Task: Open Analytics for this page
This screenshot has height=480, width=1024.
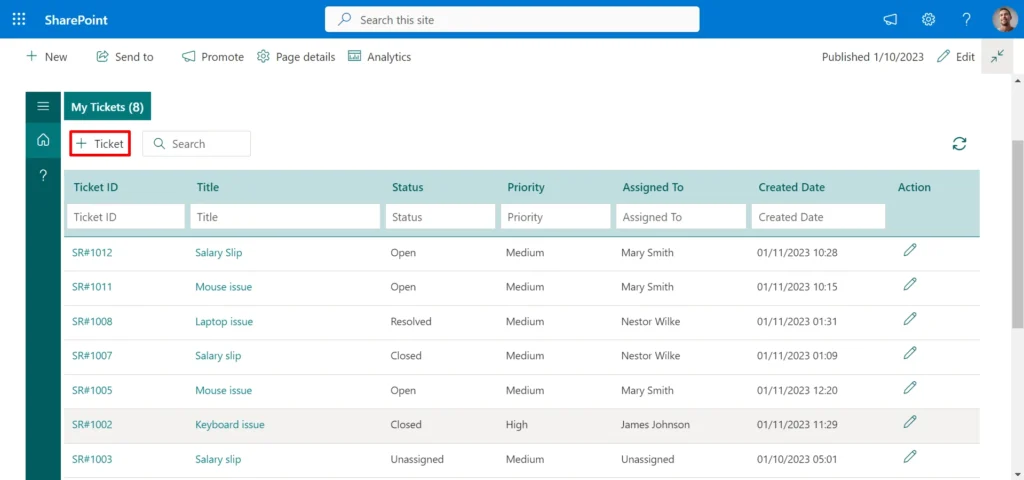Action: pos(379,57)
